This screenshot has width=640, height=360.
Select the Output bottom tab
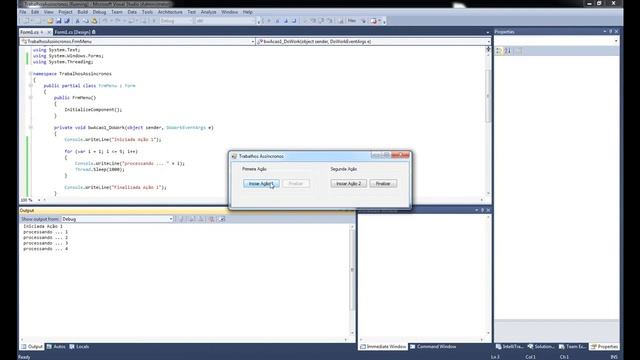pyautogui.click(x=32, y=347)
